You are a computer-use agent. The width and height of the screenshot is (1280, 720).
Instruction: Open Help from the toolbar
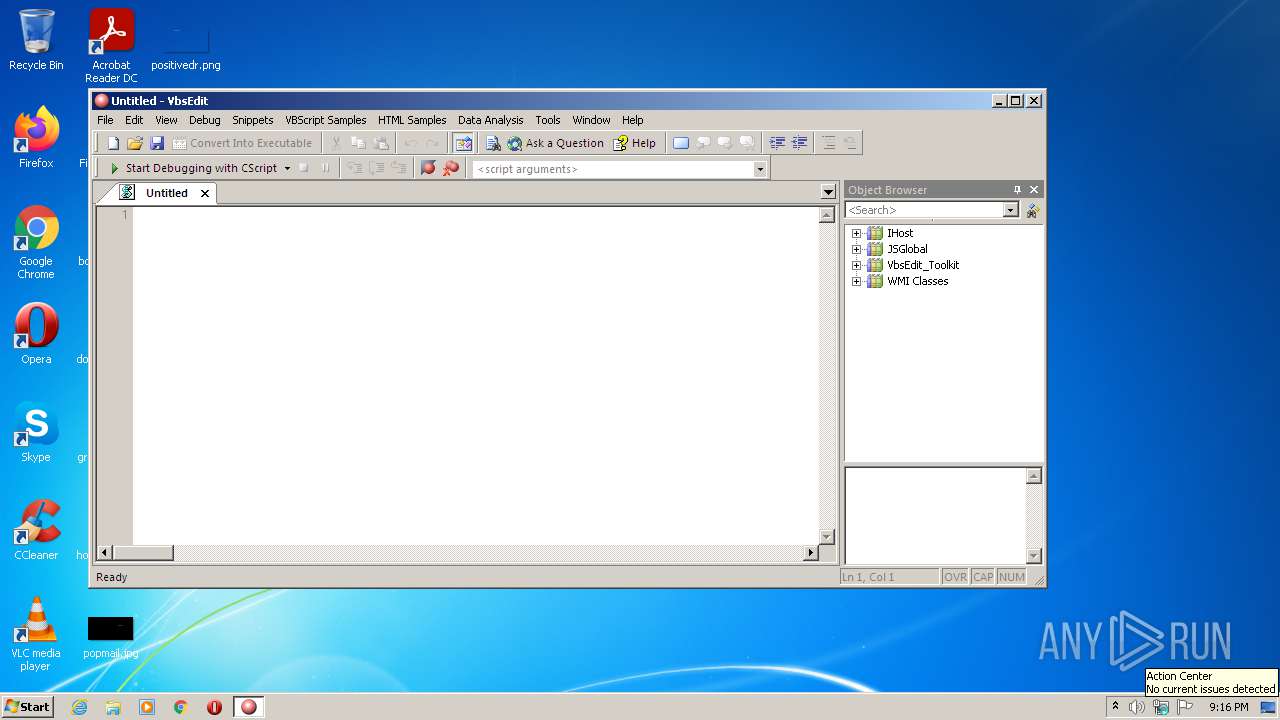point(635,143)
